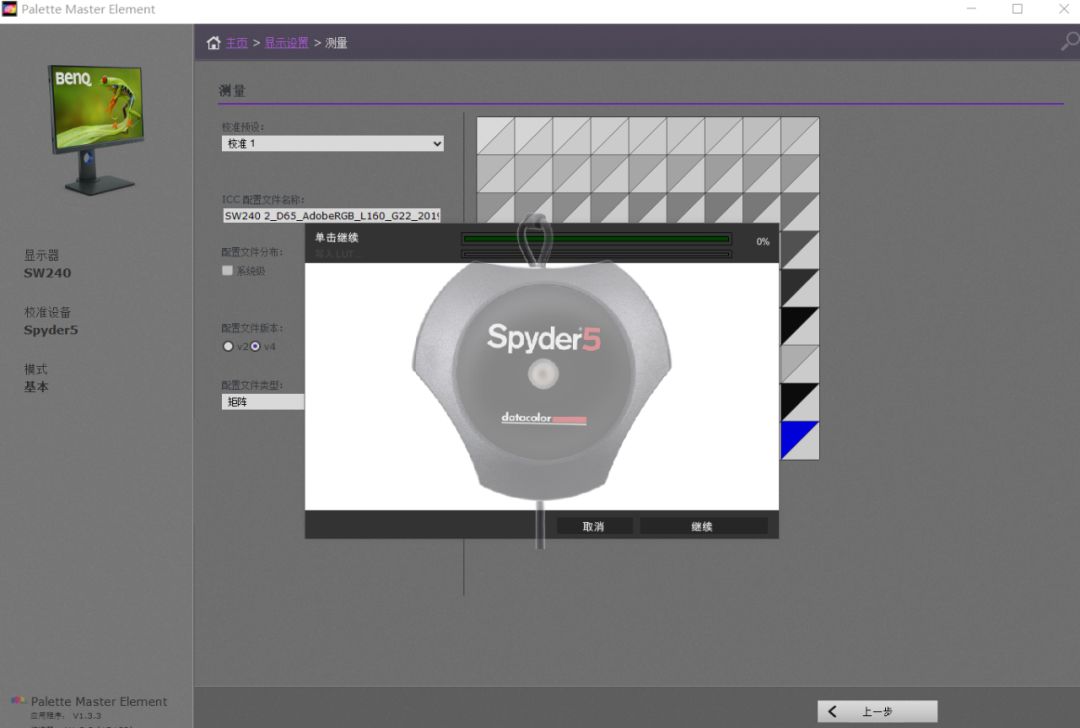Viewport: 1080px width, 728px height.
Task: Click 取消 button in dialog
Action: (x=594, y=526)
